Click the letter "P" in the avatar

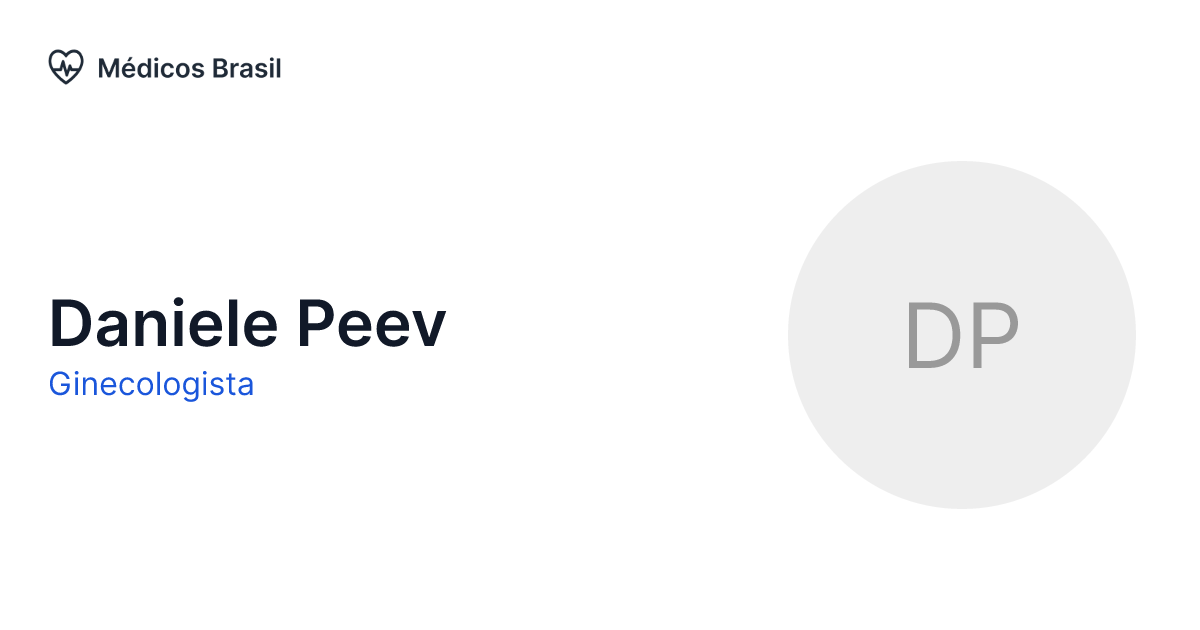click(994, 336)
